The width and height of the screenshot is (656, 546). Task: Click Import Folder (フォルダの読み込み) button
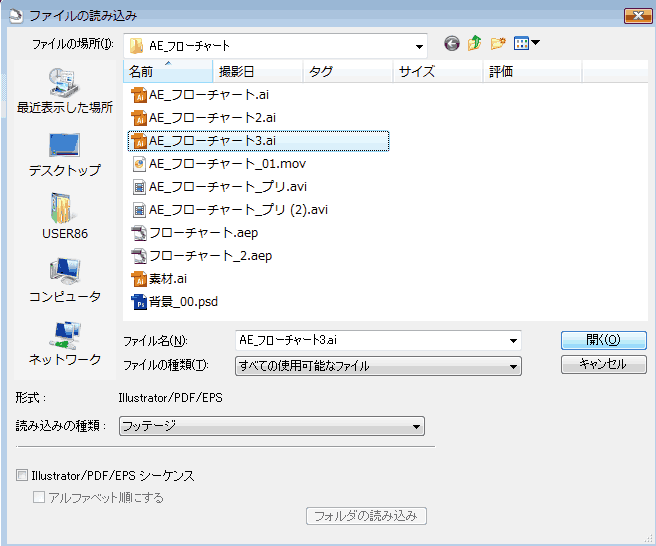click(x=366, y=516)
